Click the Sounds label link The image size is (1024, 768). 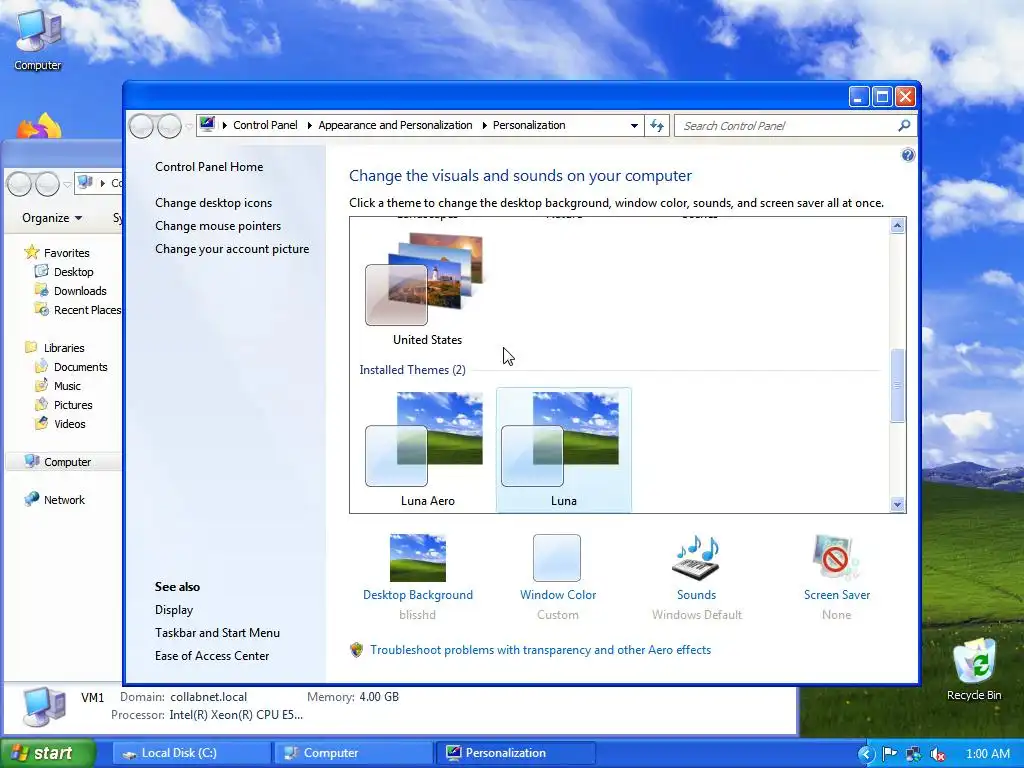696,594
